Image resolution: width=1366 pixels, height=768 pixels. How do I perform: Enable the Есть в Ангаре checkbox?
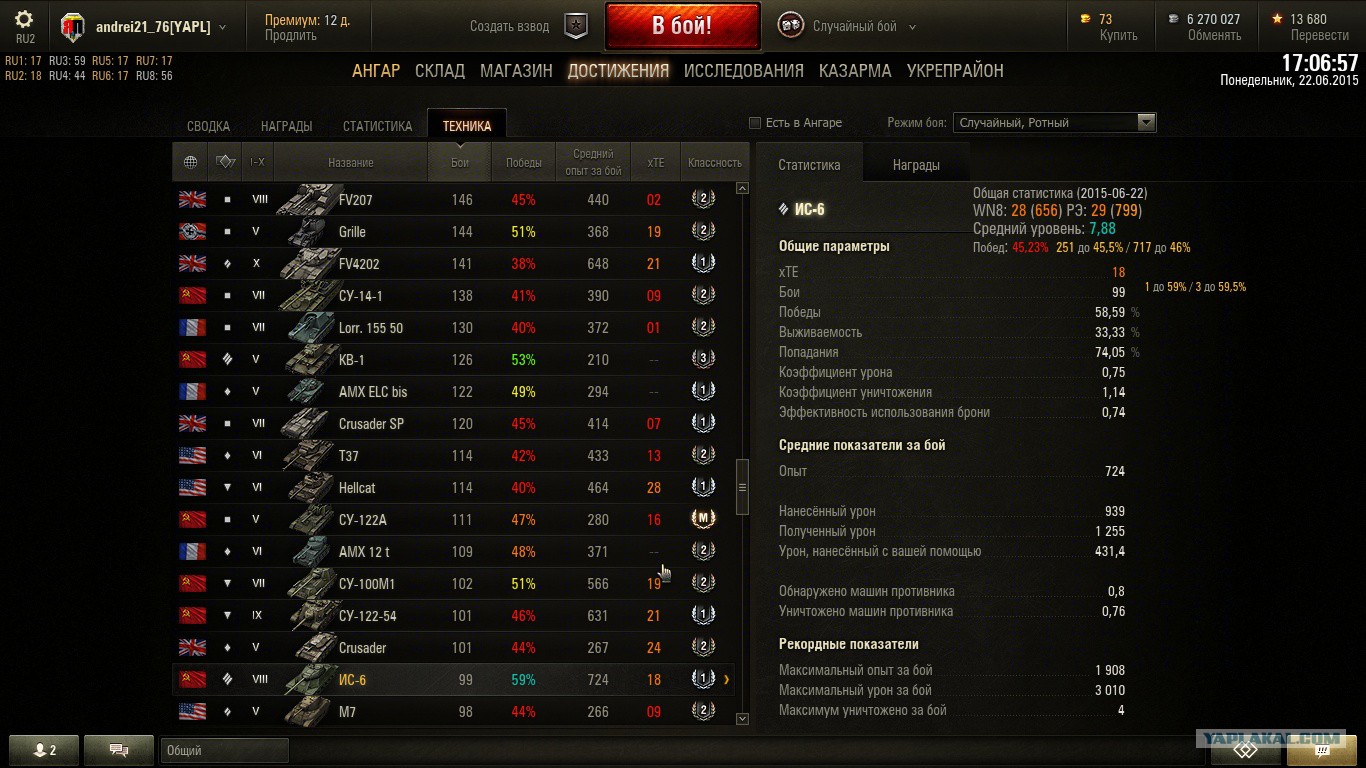[x=755, y=123]
